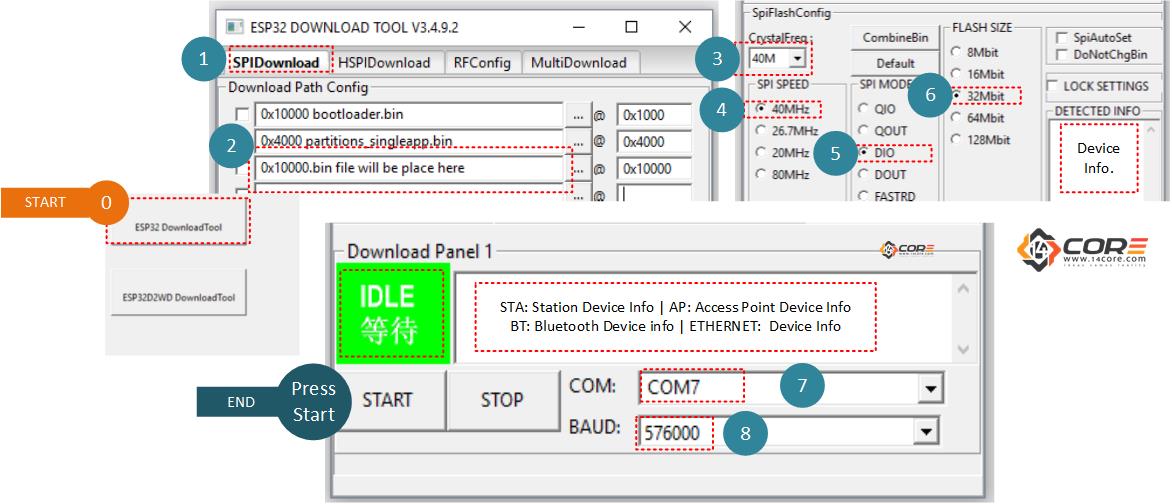The width and height of the screenshot is (1172, 504).
Task: Choose 8Mbit flash size
Action: (956, 52)
